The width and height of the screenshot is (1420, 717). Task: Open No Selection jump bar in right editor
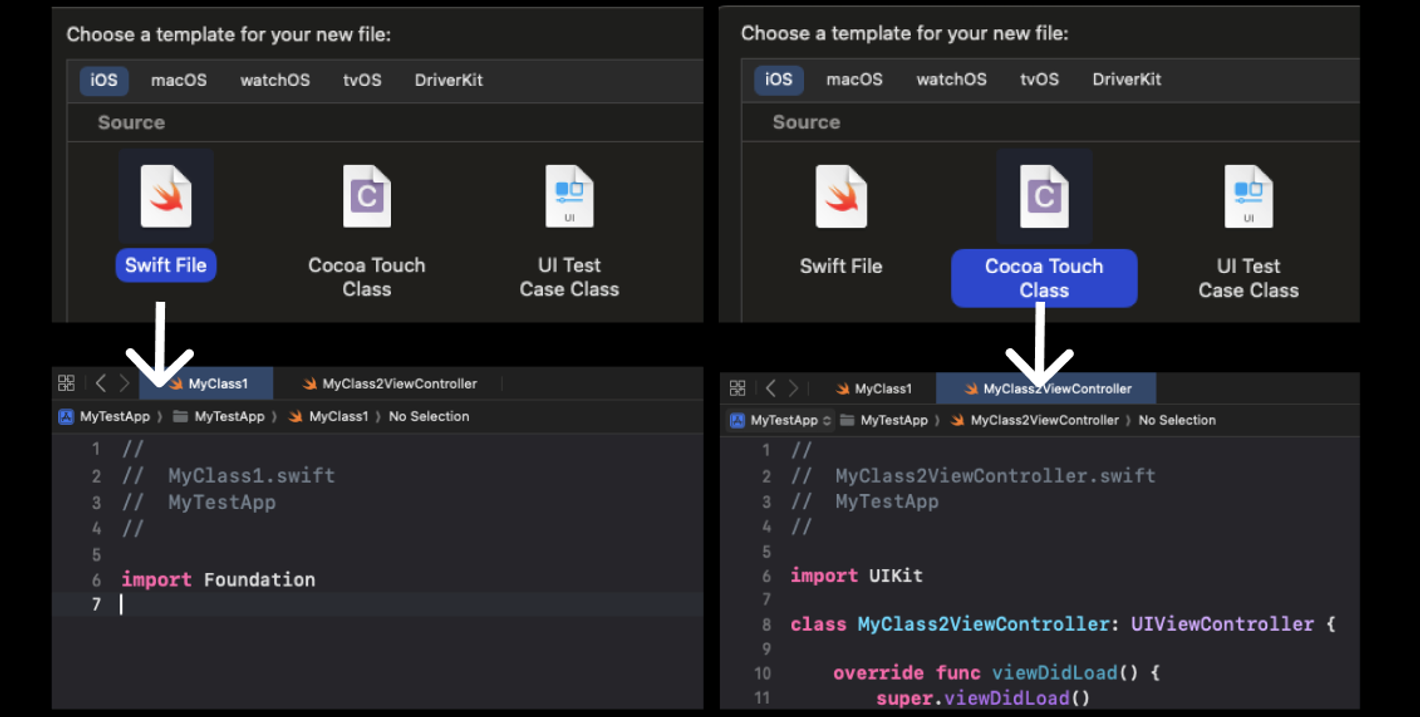[x=1177, y=421]
